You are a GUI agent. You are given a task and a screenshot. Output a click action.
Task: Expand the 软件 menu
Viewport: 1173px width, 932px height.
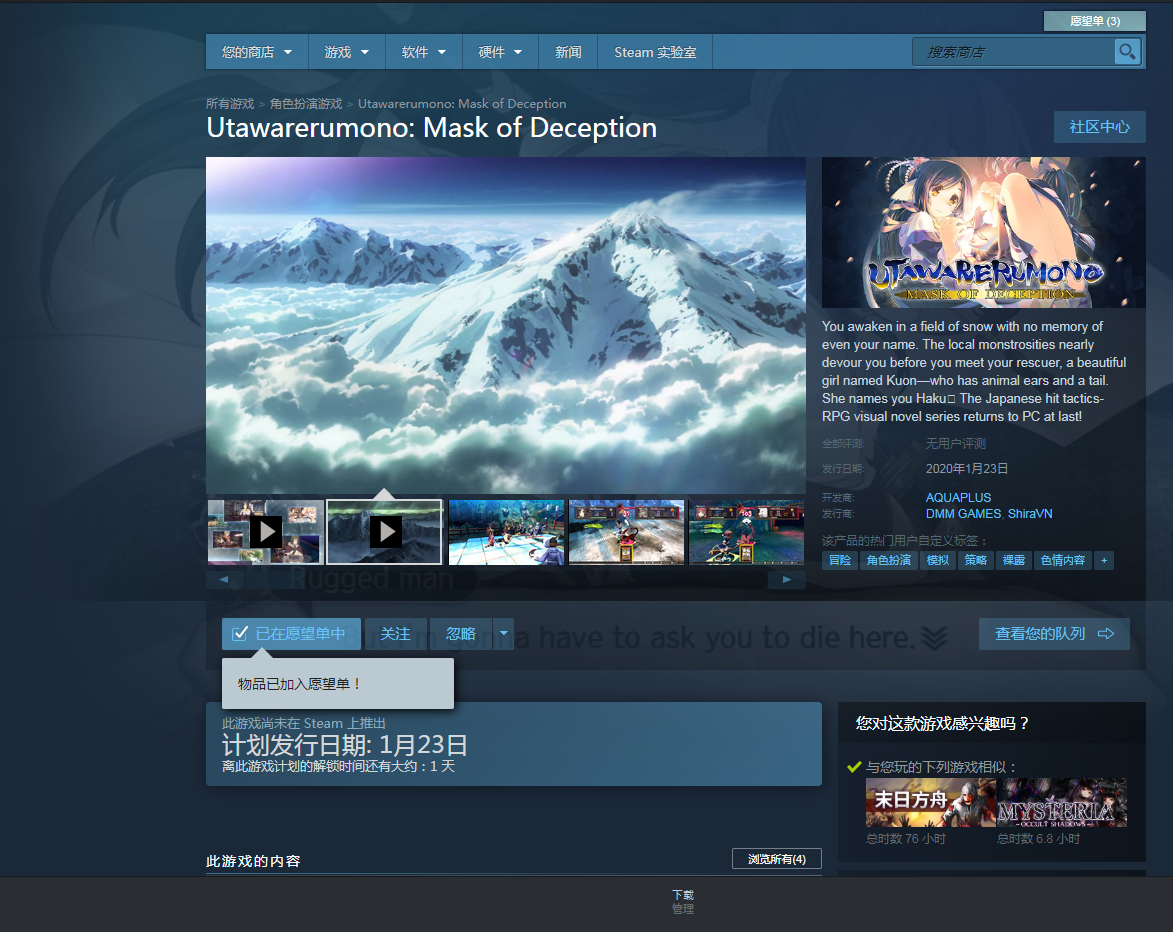(x=423, y=52)
